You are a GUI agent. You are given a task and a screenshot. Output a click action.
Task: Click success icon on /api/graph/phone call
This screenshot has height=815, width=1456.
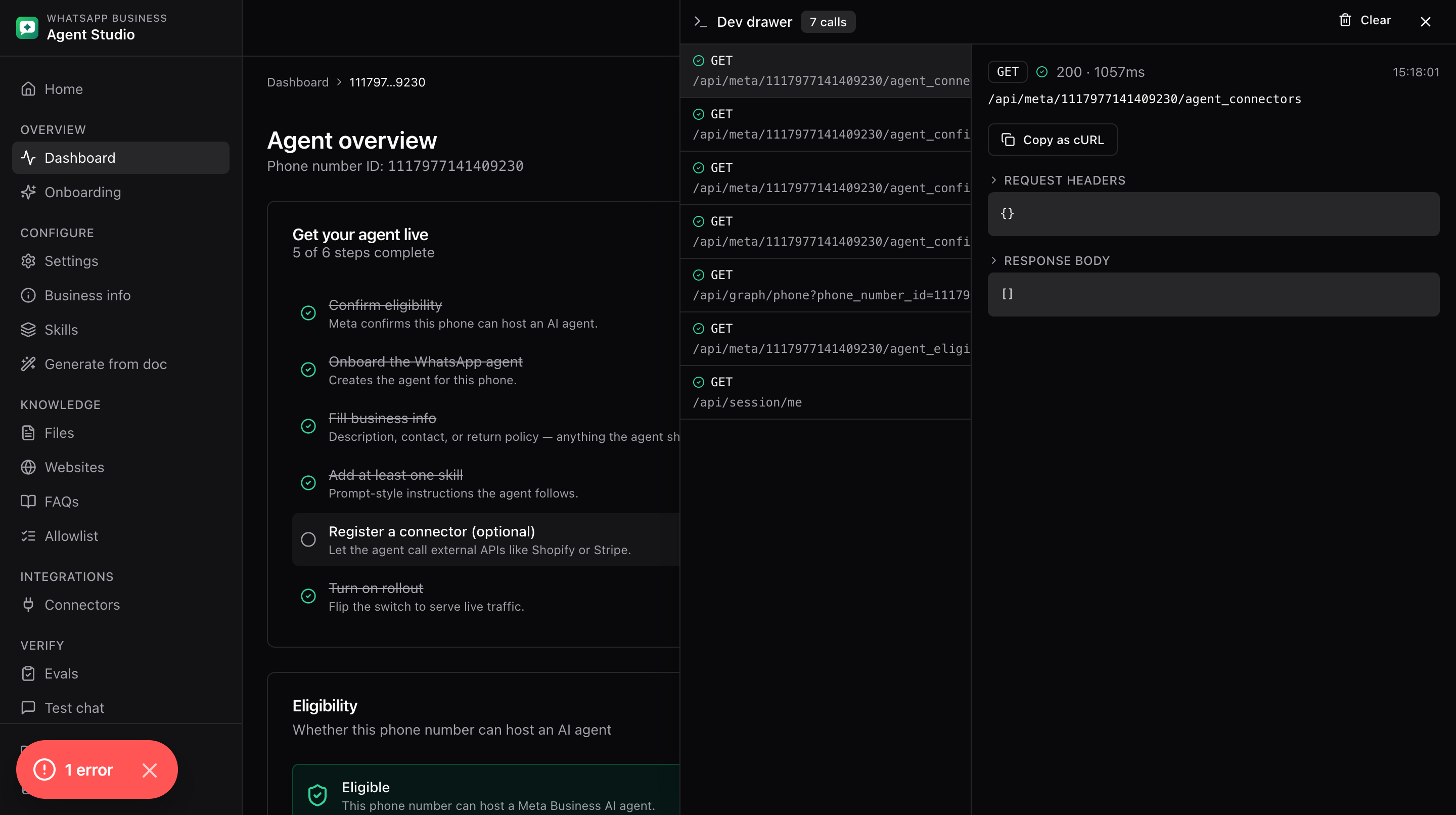(x=699, y=275)
